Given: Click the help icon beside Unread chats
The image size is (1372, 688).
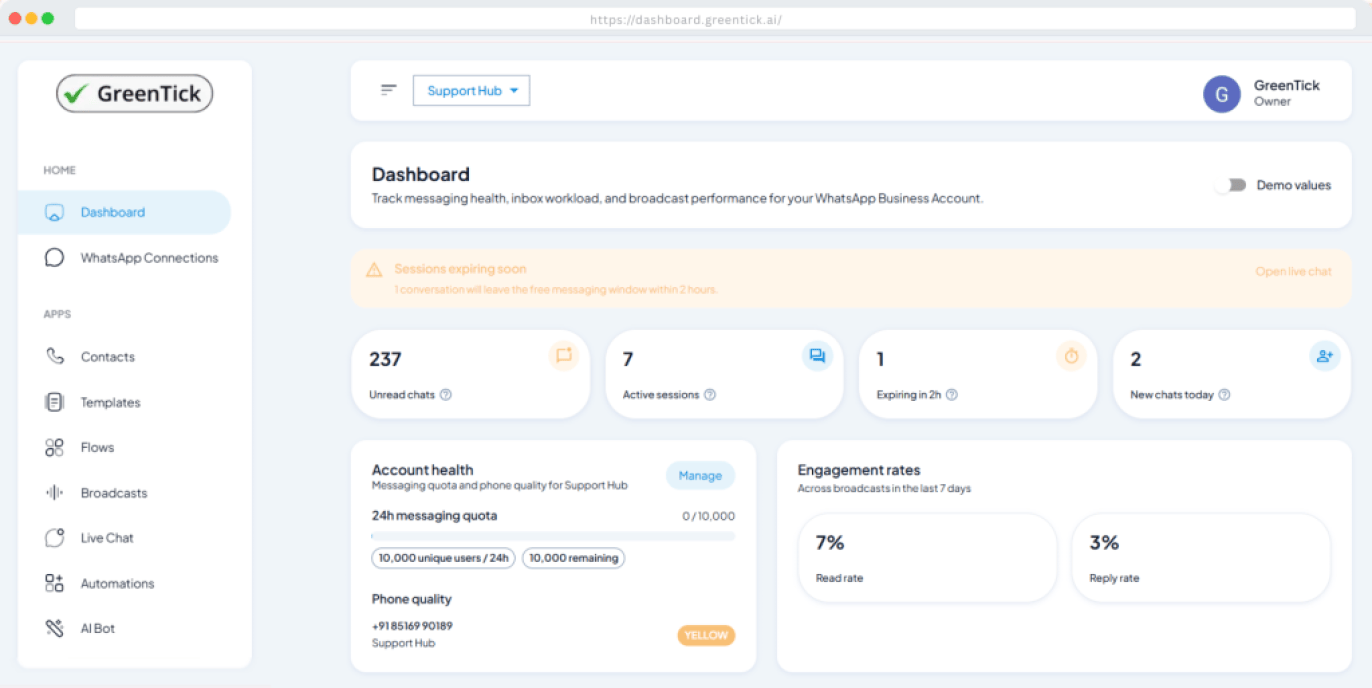Looking at the screenshot, I should (446, 395).
